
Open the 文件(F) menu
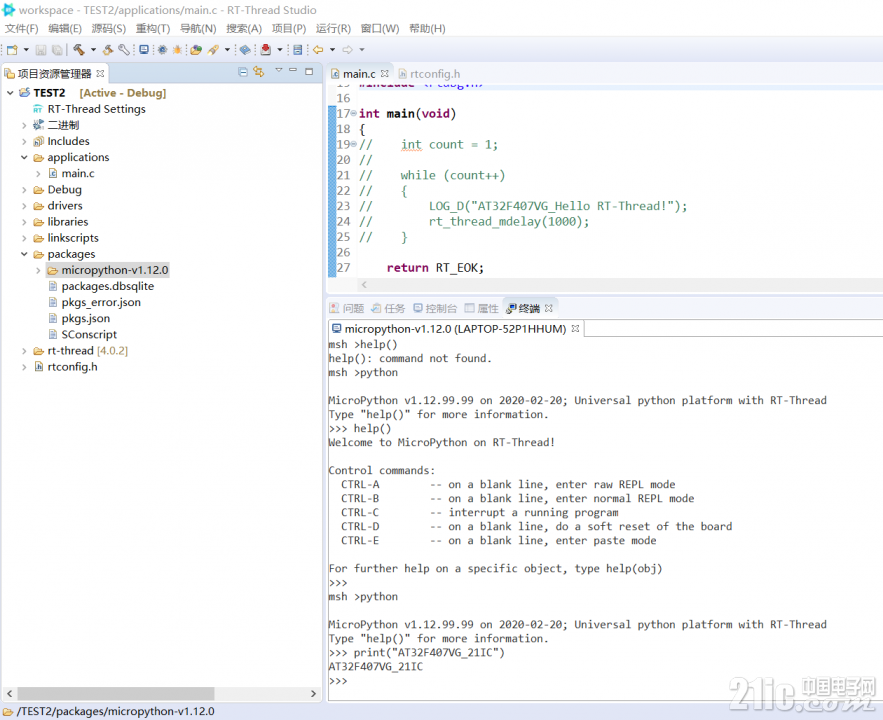pyautogui.click(x=21, y=29)
